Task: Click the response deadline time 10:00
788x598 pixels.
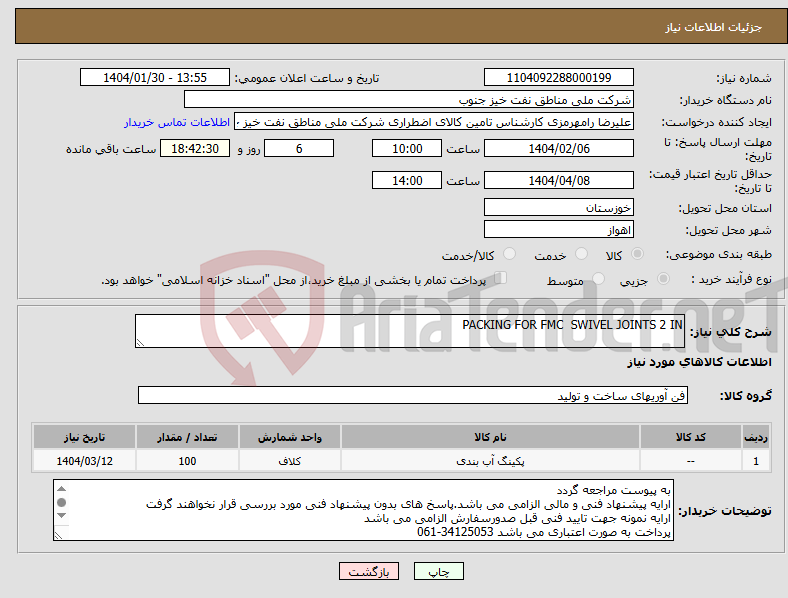Action: 407,149
